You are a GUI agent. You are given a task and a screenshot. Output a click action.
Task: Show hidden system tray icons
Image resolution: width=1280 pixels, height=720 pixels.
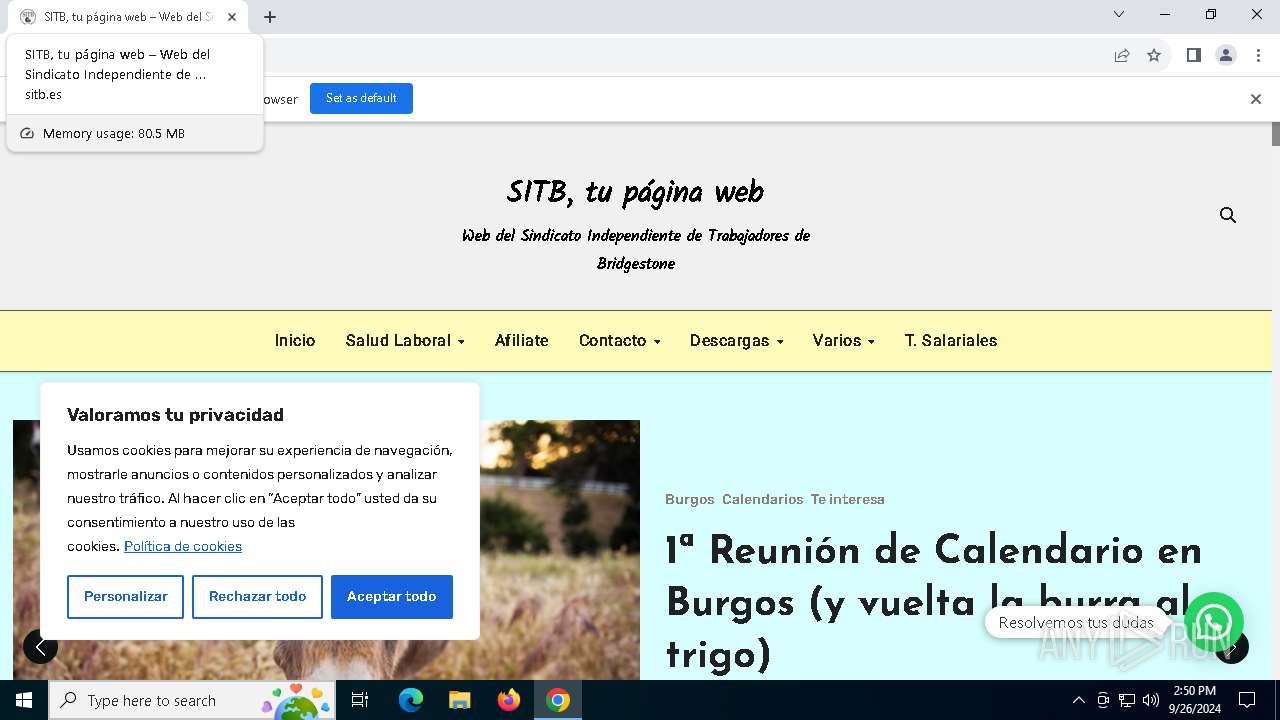click(x=1078, y=700)
